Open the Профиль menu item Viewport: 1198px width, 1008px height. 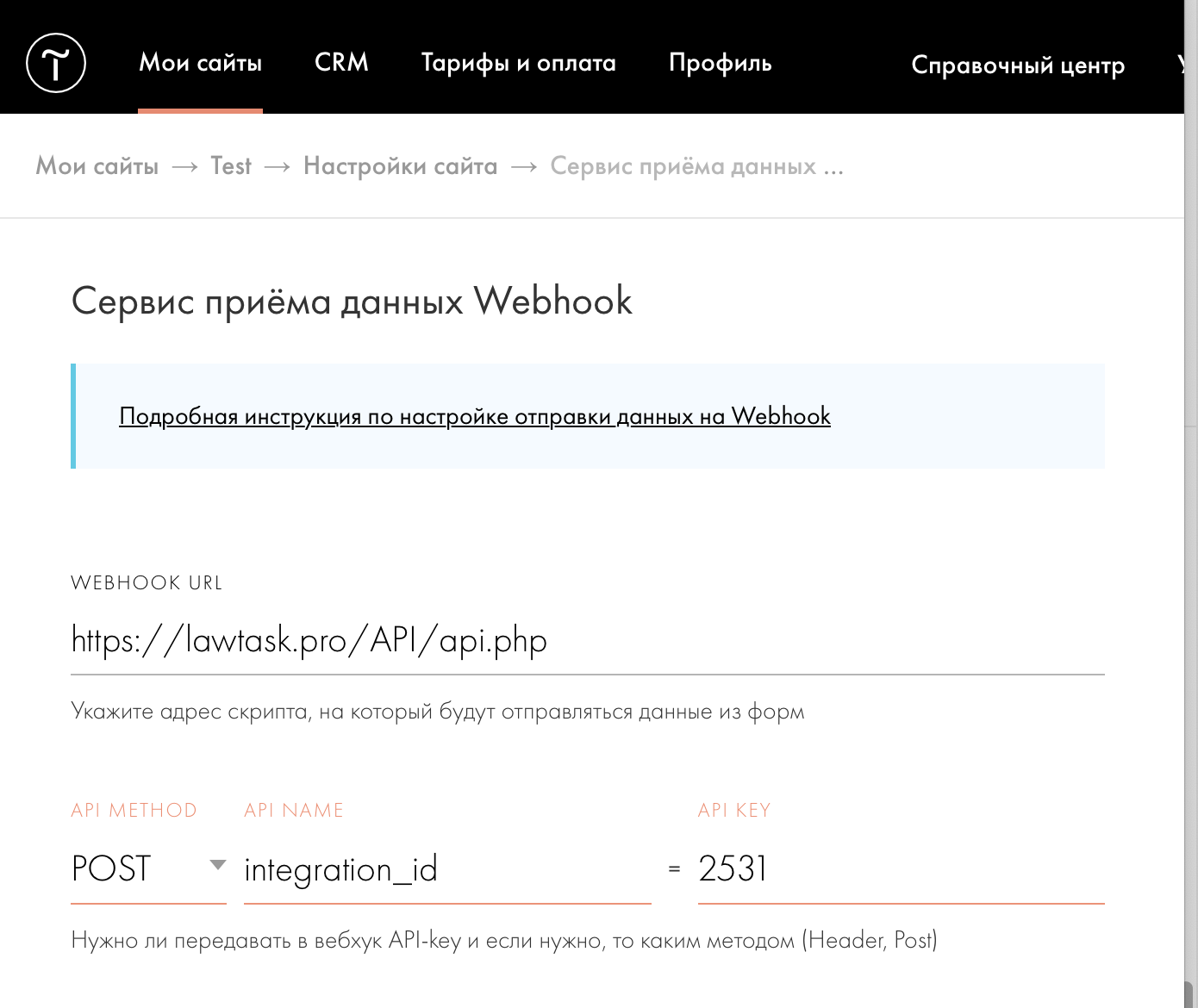click(720, 63)
